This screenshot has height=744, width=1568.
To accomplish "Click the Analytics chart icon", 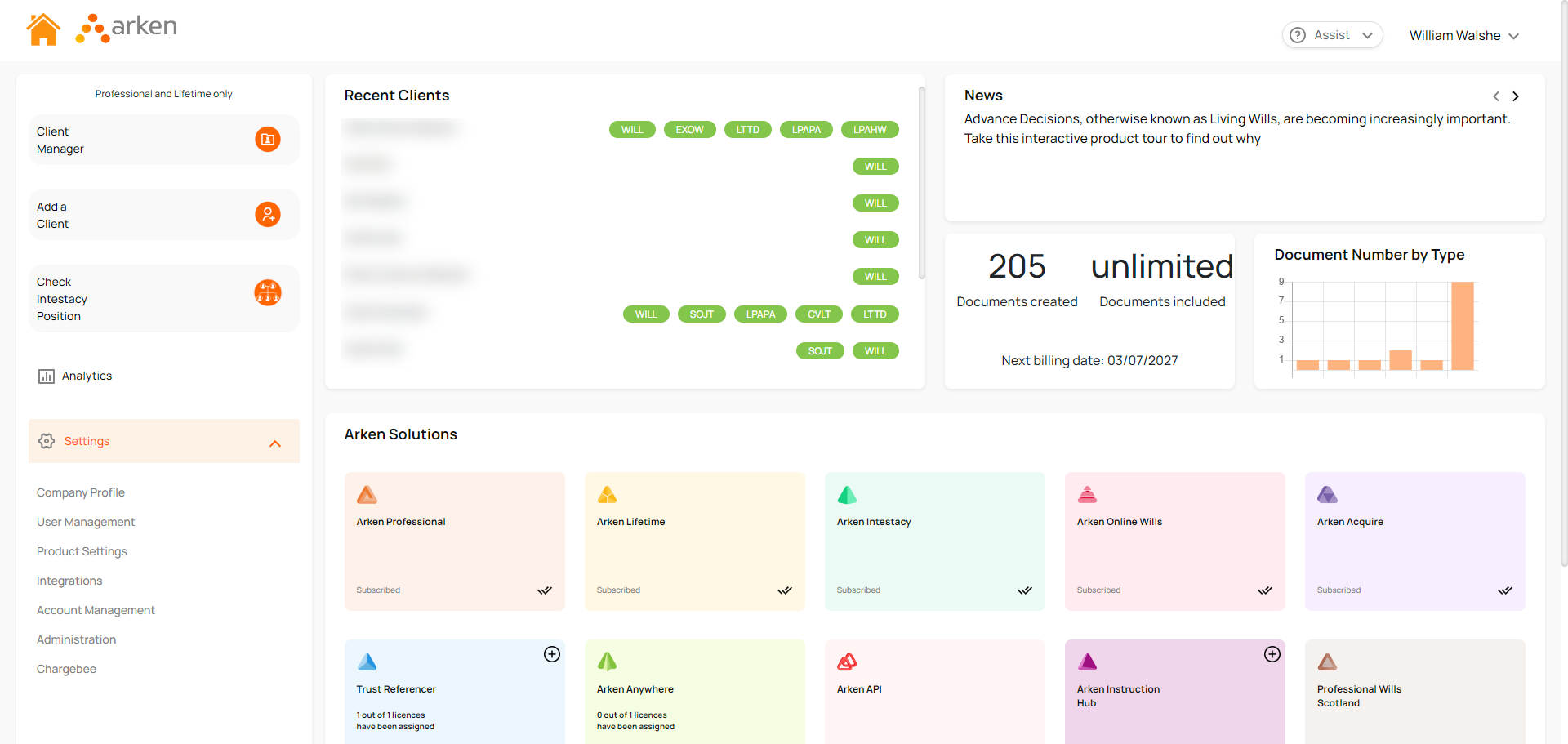I will [47, 376].
